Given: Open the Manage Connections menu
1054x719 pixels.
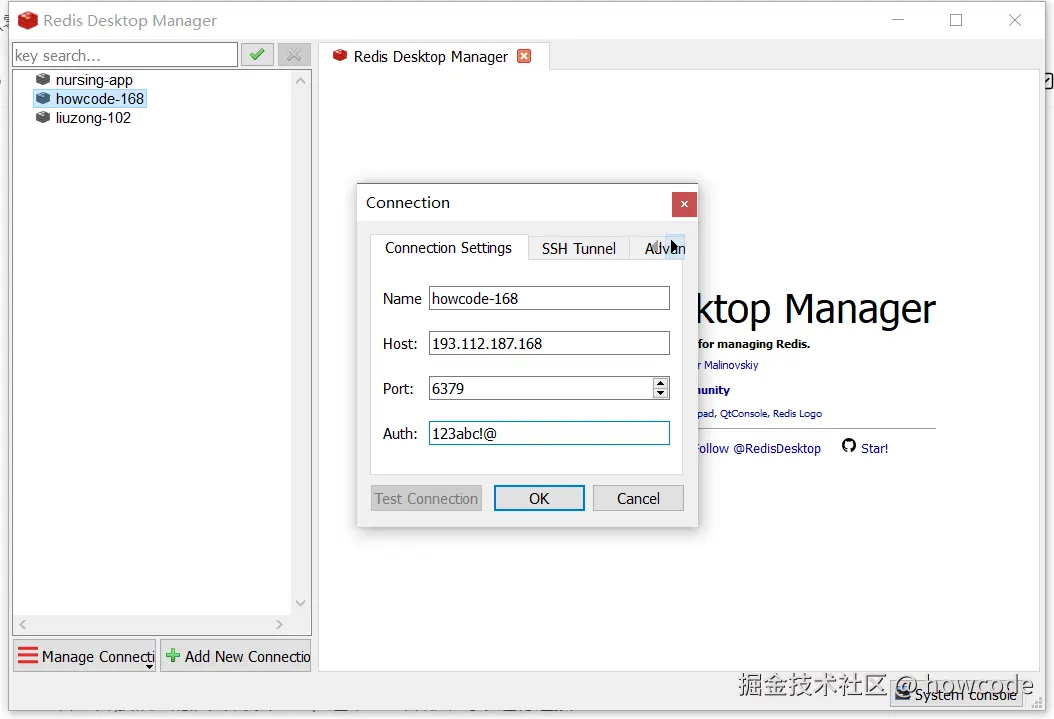Looking at the screenshot, I should (85, 656).
